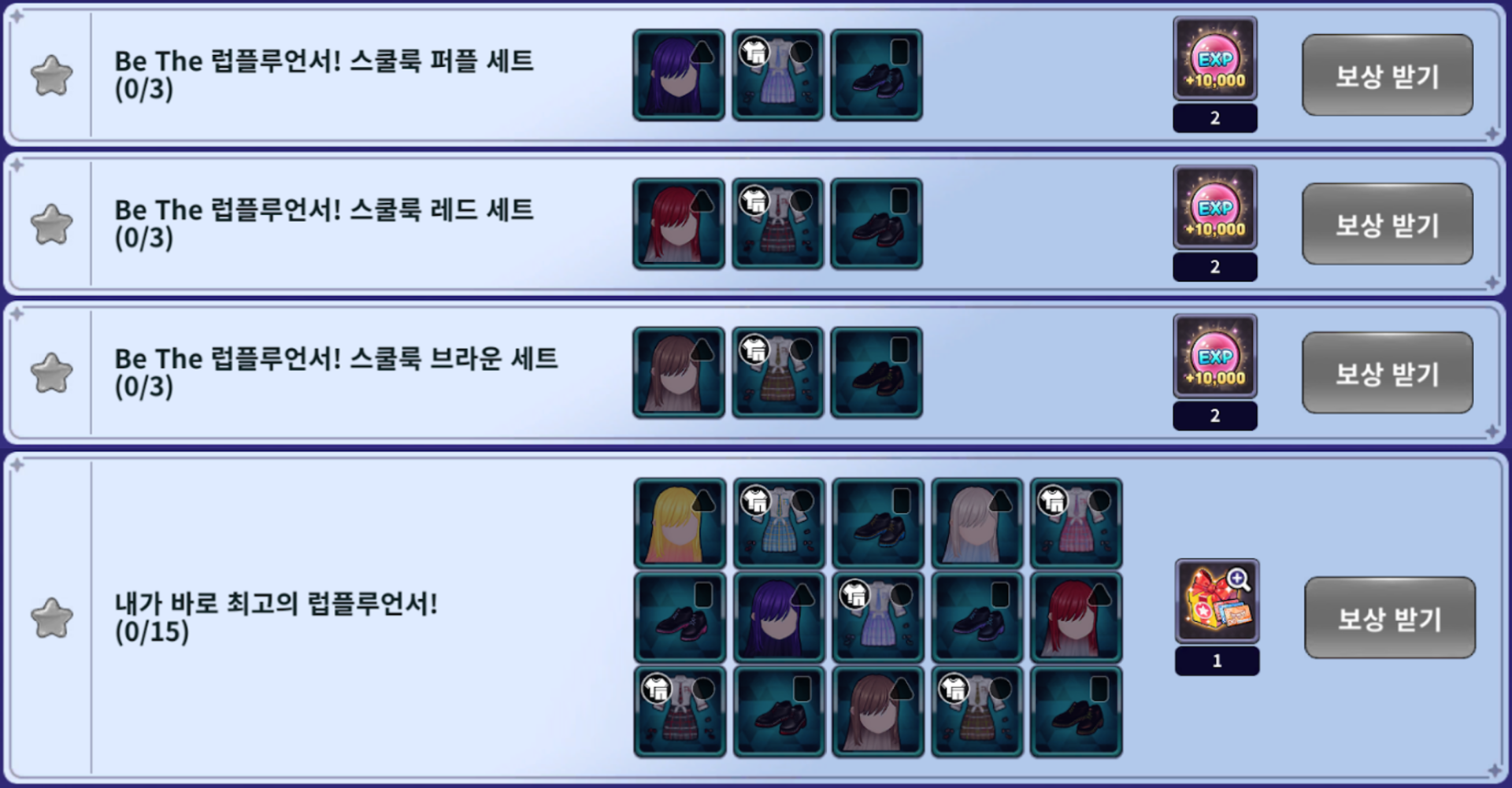Click the pink plaid uniform outfit icon

point(1077,523)
